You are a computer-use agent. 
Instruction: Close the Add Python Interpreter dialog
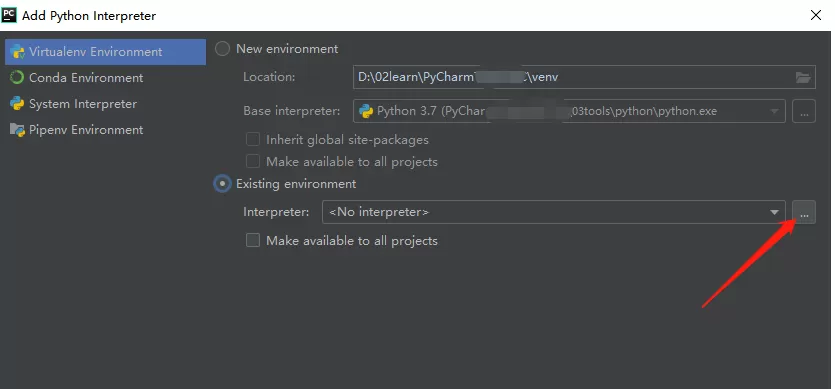coord(816,15)
